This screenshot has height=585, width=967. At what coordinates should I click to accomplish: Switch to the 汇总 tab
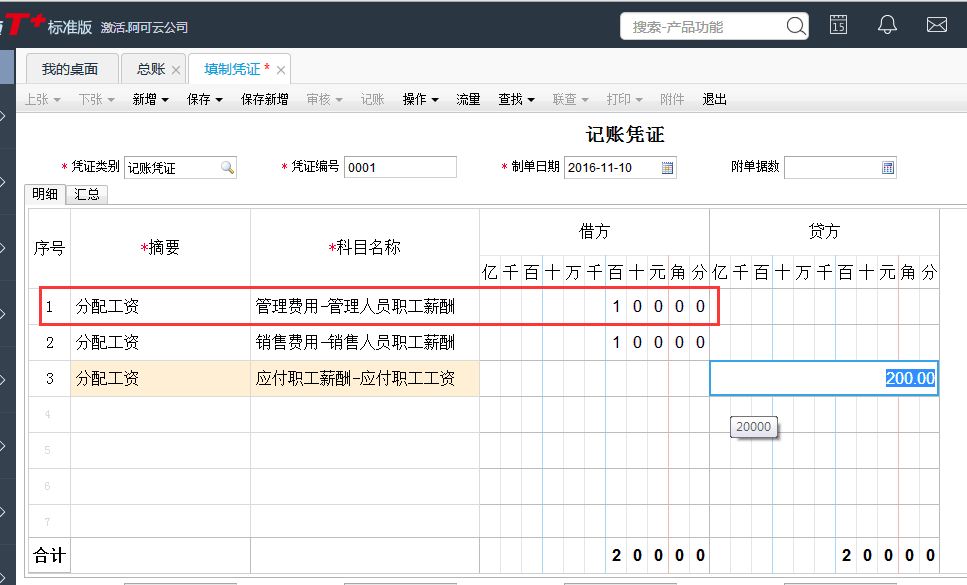(x=87, y=194)
